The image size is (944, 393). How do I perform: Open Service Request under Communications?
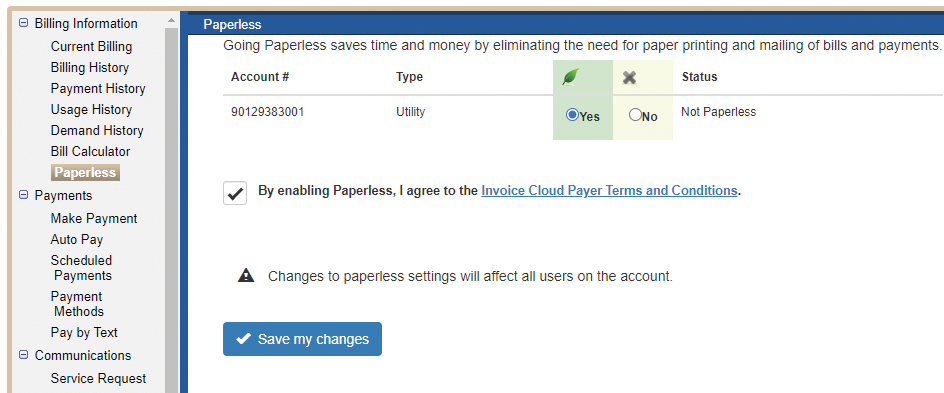pyautogui.click(x=98, y=379)
